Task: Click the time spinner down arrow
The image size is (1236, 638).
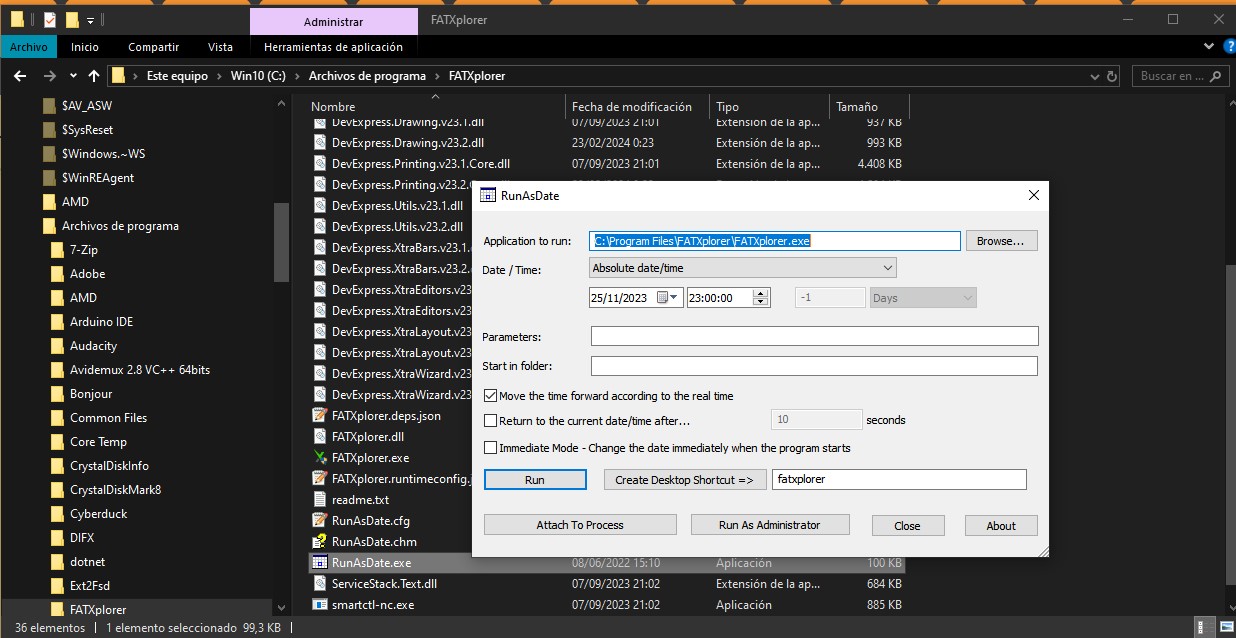Action: pyautogui.click(x=761, y=302)
